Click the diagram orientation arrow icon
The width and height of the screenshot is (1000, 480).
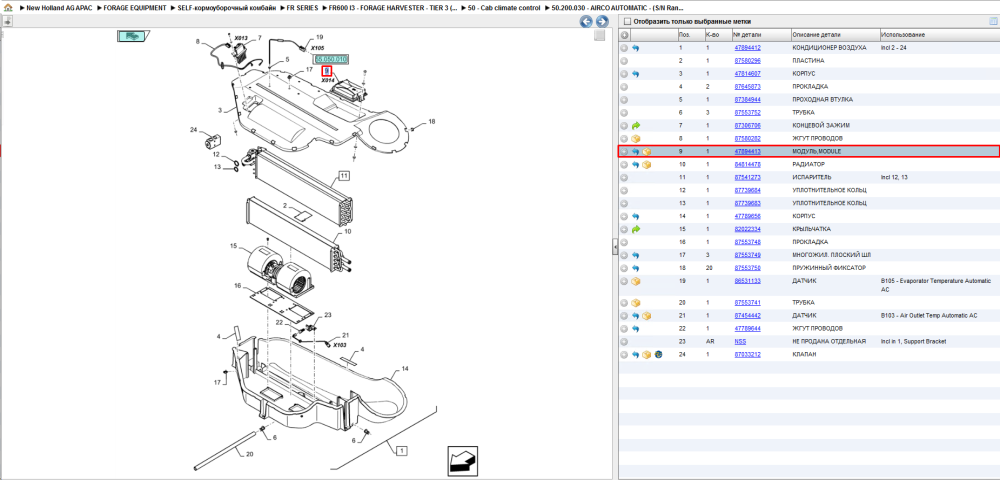point(464,459)
